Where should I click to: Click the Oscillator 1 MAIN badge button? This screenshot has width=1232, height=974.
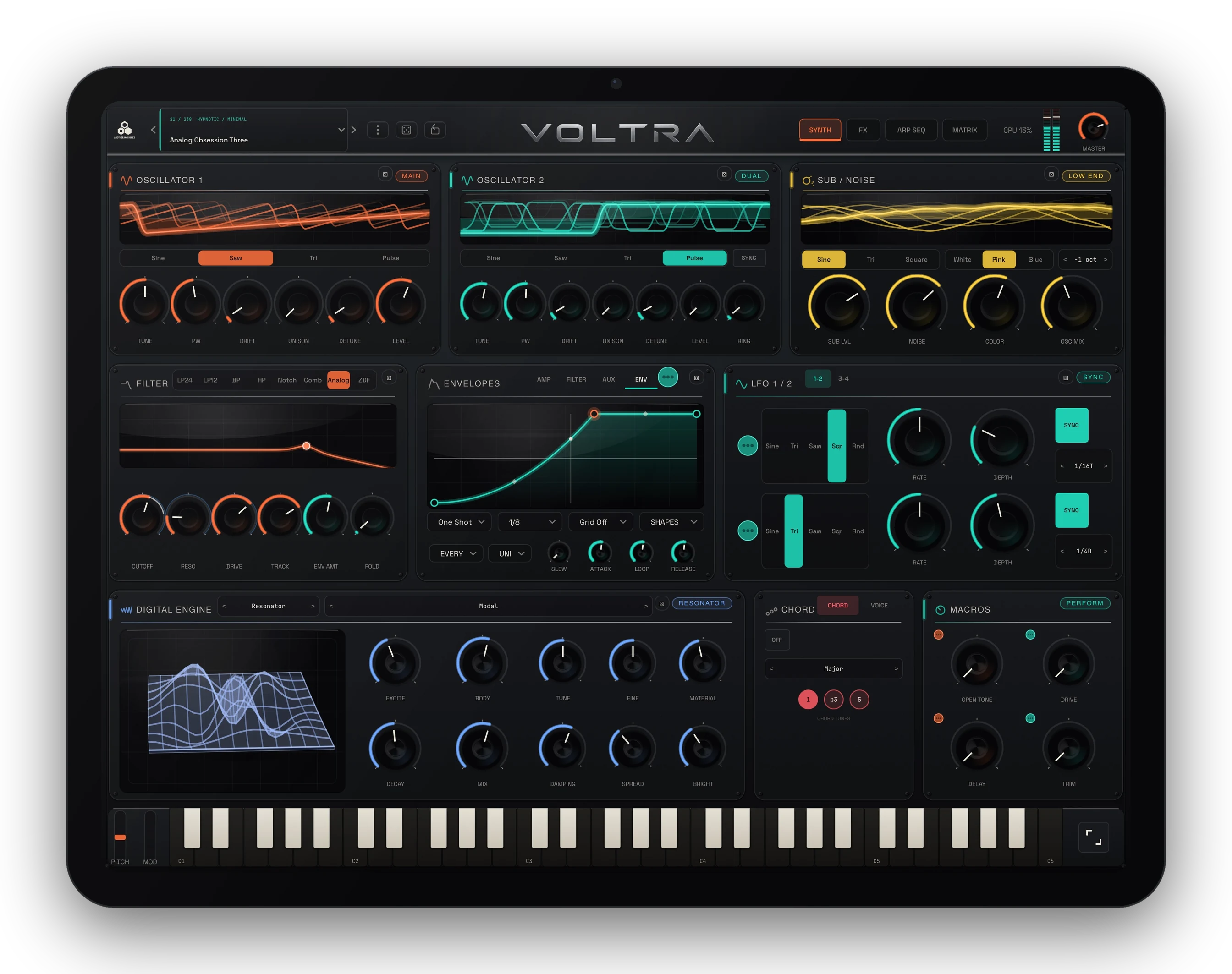coord(411,175)
